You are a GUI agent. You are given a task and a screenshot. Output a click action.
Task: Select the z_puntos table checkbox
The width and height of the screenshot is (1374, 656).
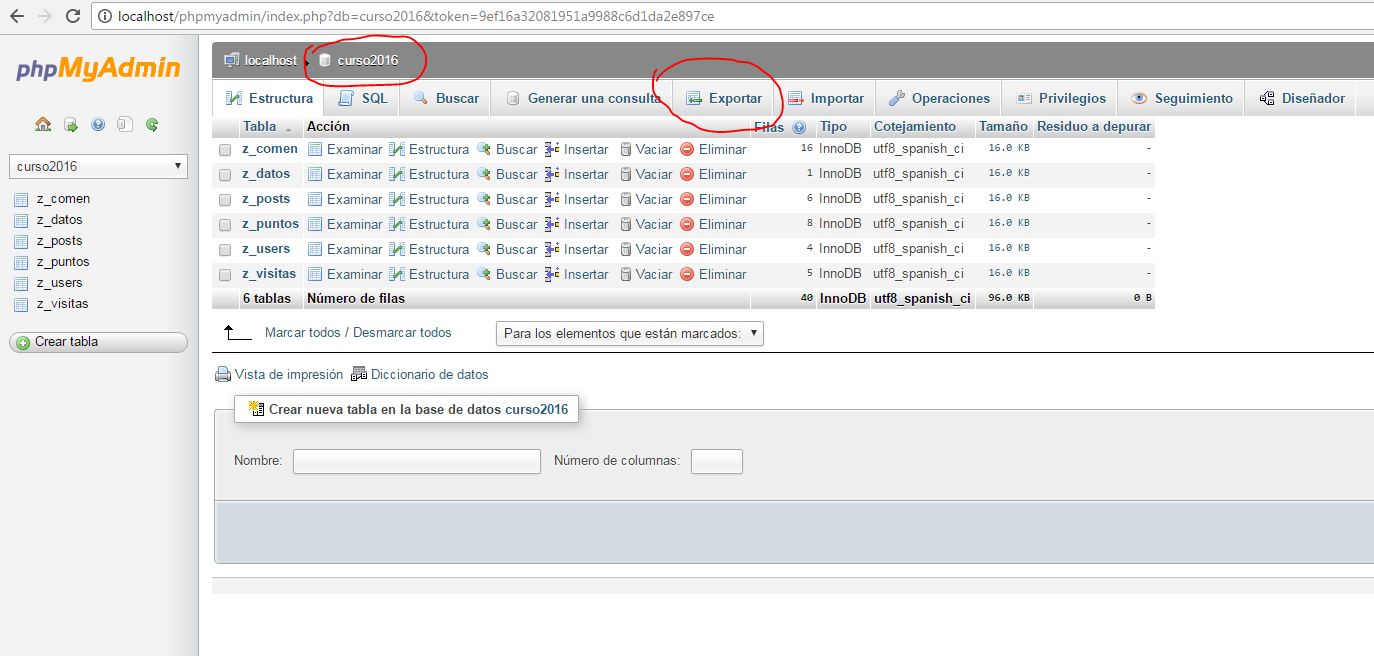225,223
